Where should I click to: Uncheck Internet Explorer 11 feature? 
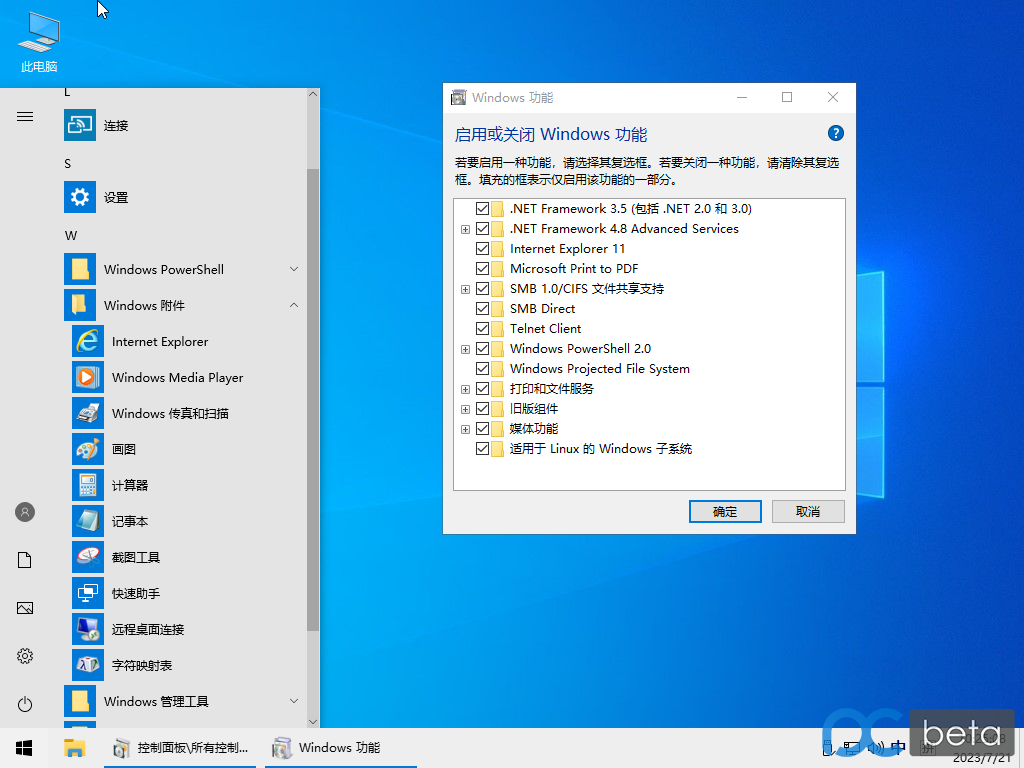point(483,249)
